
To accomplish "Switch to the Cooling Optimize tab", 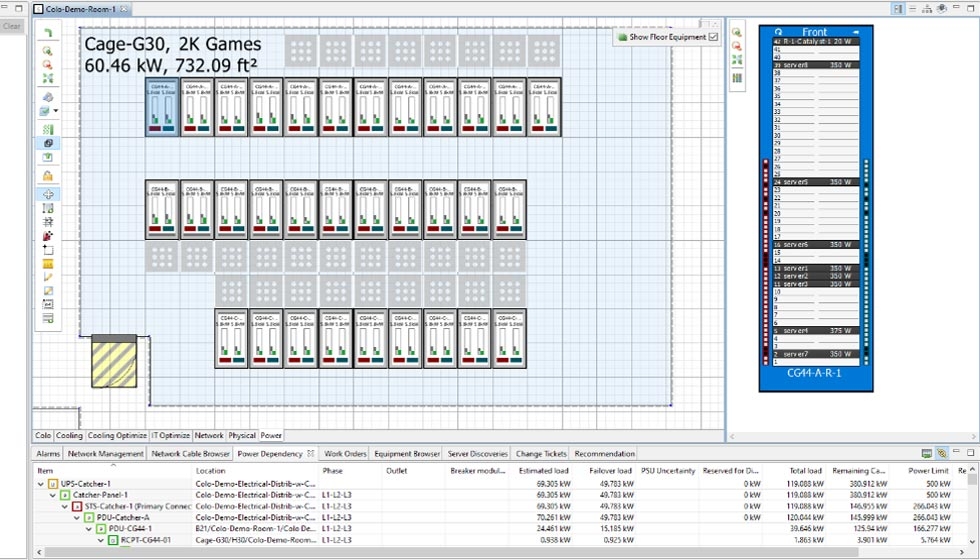I will coord(117,436).
